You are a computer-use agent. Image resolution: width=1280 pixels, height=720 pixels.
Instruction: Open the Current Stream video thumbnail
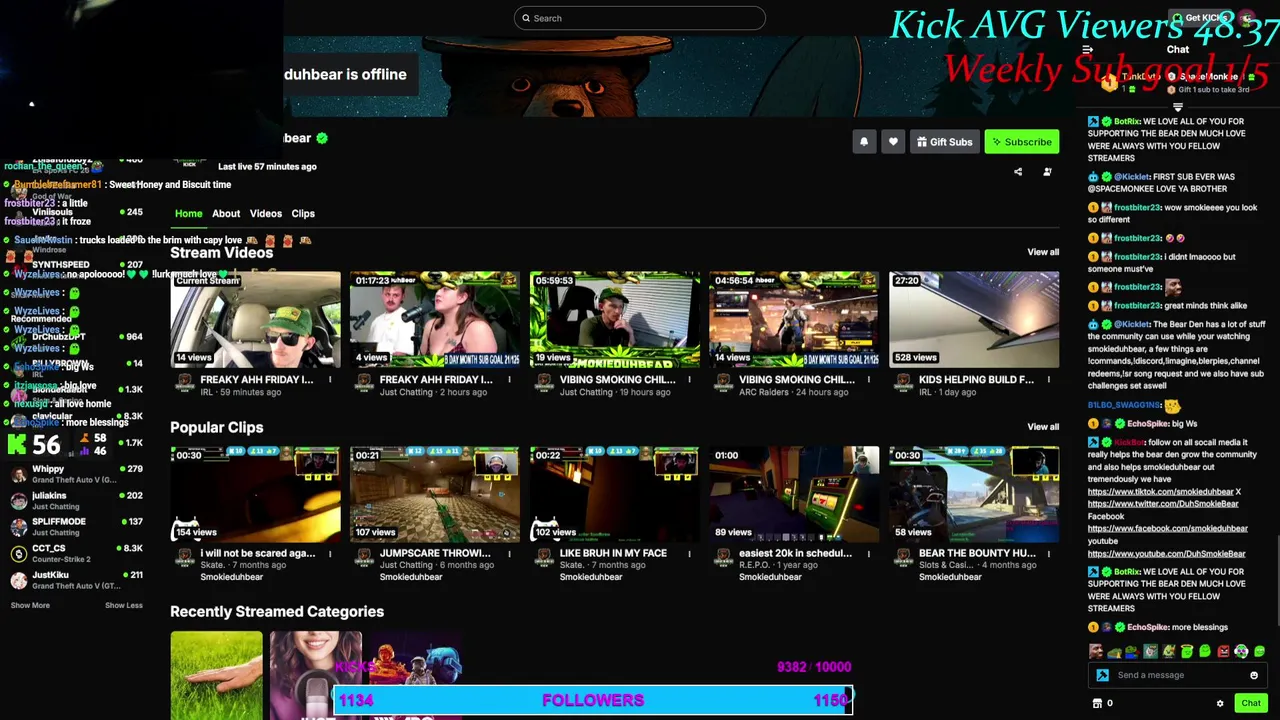point(255,319)
